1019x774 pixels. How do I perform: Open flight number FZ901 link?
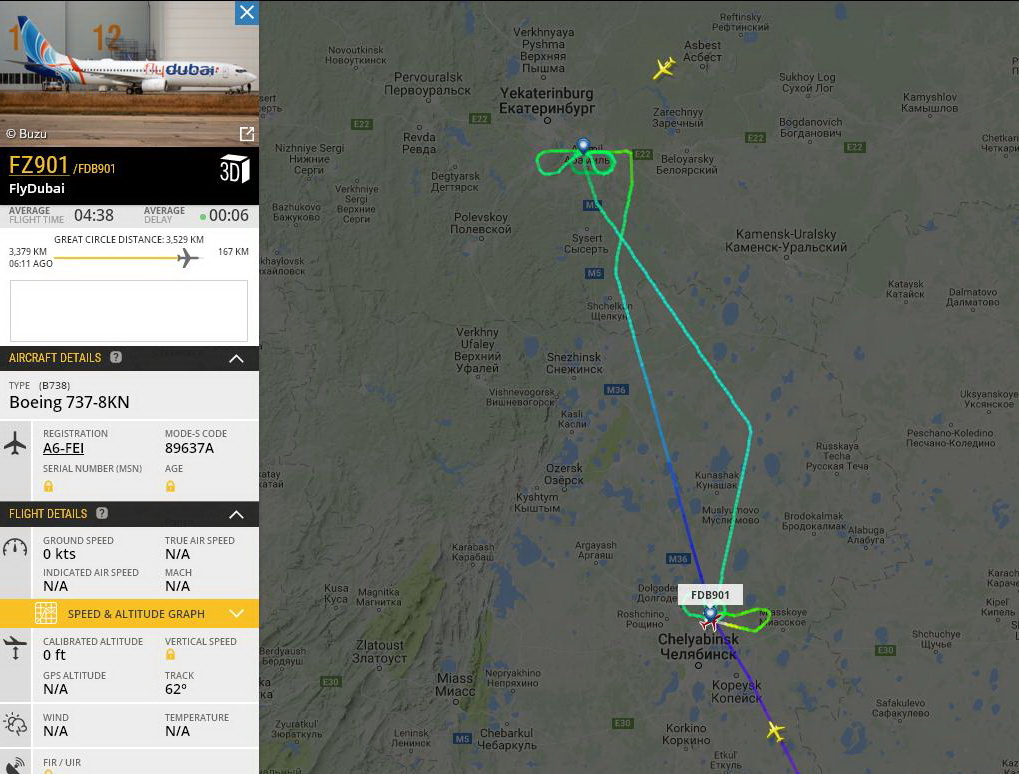(38, 165)
